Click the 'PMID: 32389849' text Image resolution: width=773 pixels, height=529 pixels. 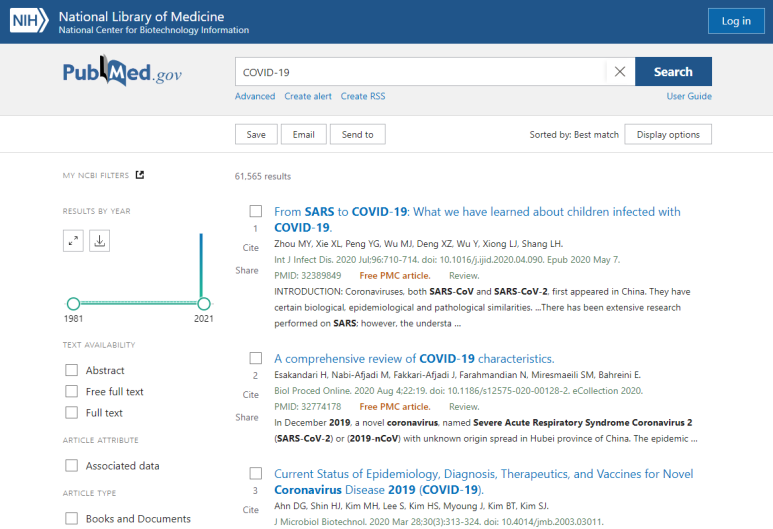point(308,276)
